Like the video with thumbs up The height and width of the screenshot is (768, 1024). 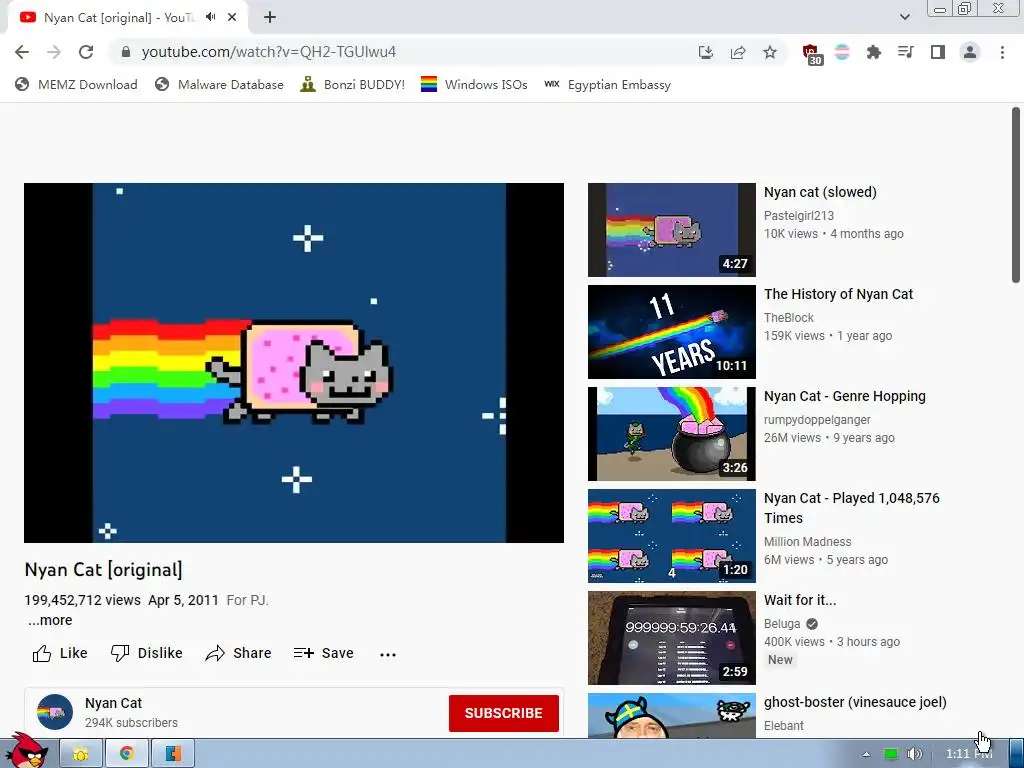[x=59, y=653]
